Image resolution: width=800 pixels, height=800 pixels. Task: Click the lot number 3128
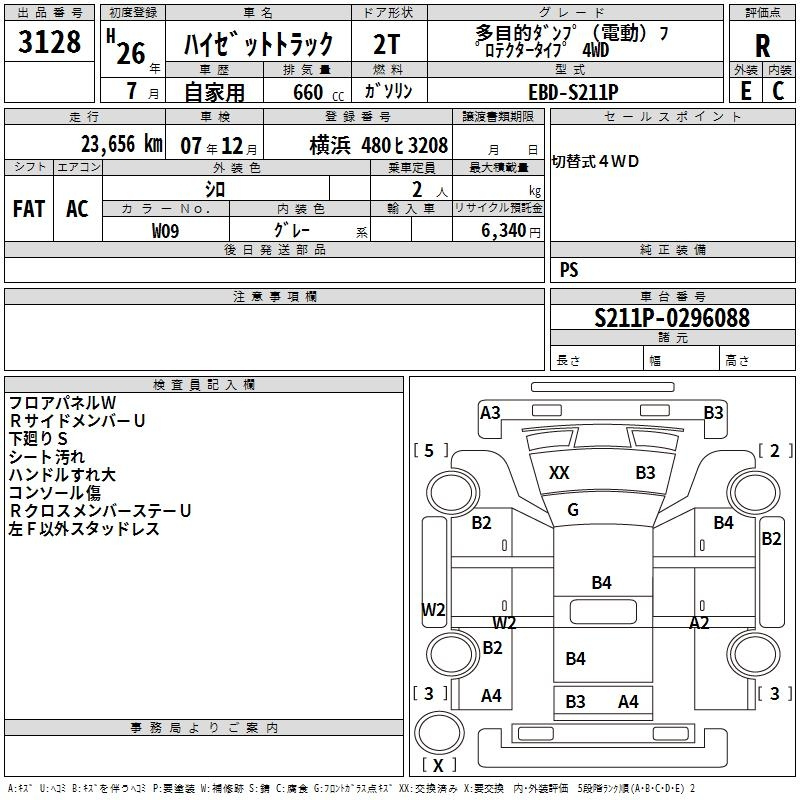(49, 42)
